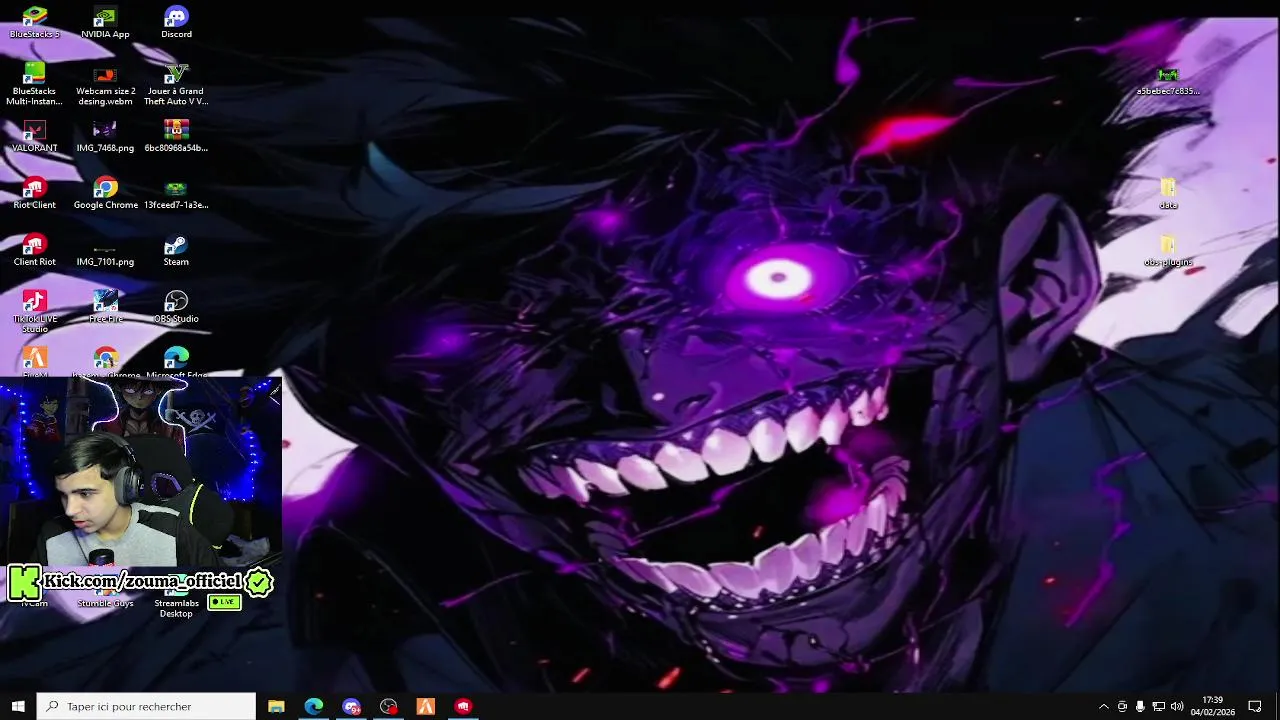The width and height of the screenshot is (1280, 720).
Task: Open File Explorer from the taskbar
Action: [x=276, y=706]
